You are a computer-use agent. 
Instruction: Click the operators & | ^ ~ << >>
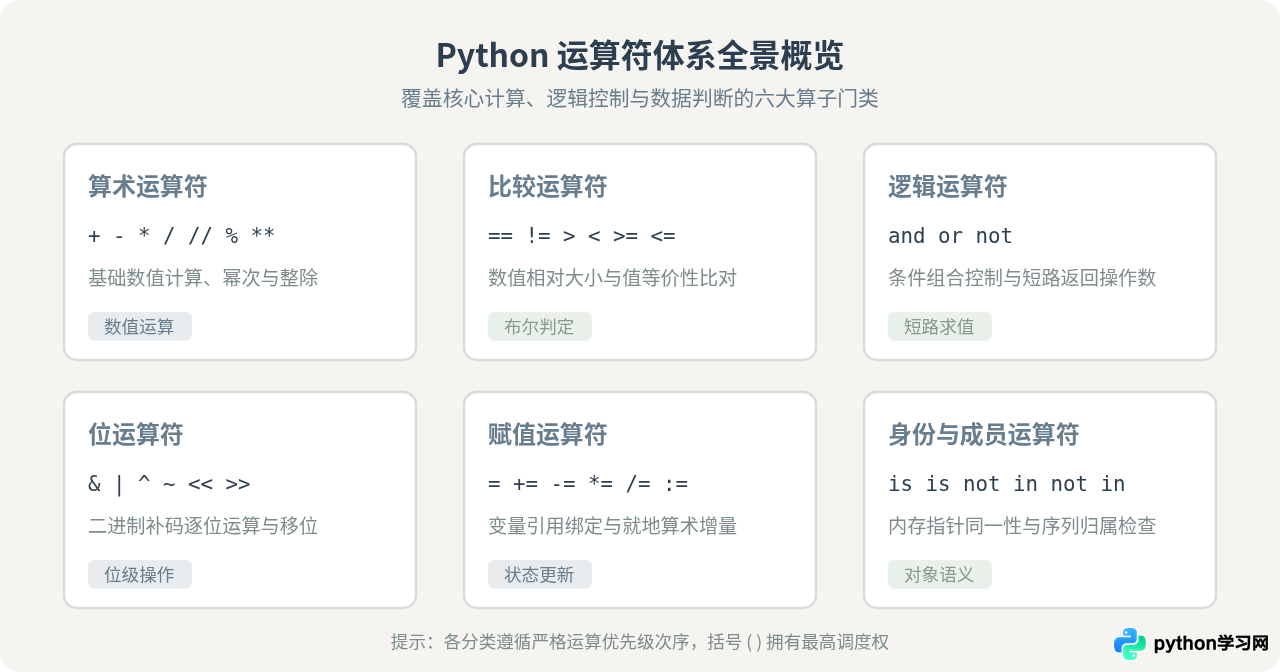click(x=169, y=484)
